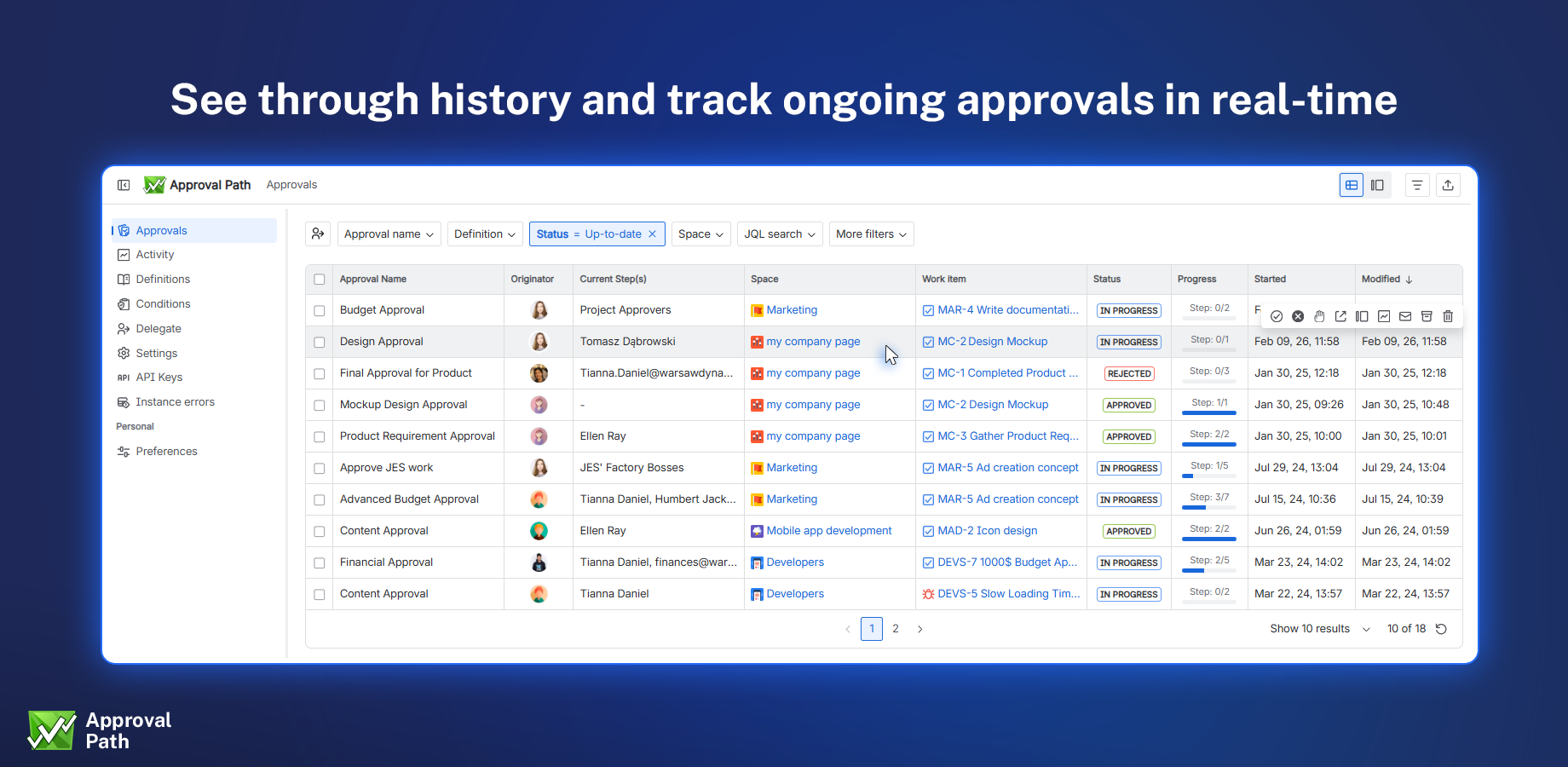Archive the approval via the archive icon
This screenshot has width=1568, height=767.
click(1427, 316)
